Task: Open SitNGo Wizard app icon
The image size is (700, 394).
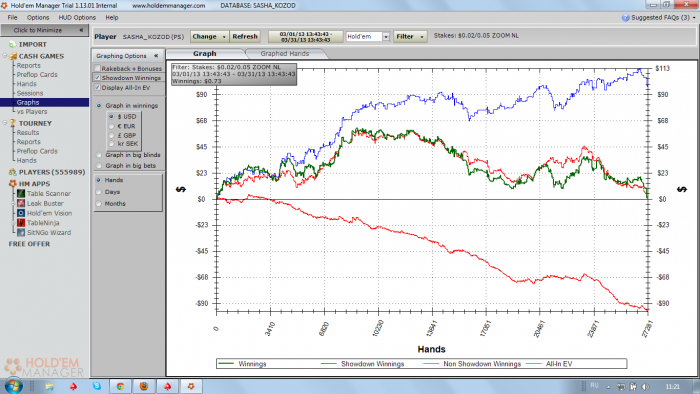Action: (21, 232)
